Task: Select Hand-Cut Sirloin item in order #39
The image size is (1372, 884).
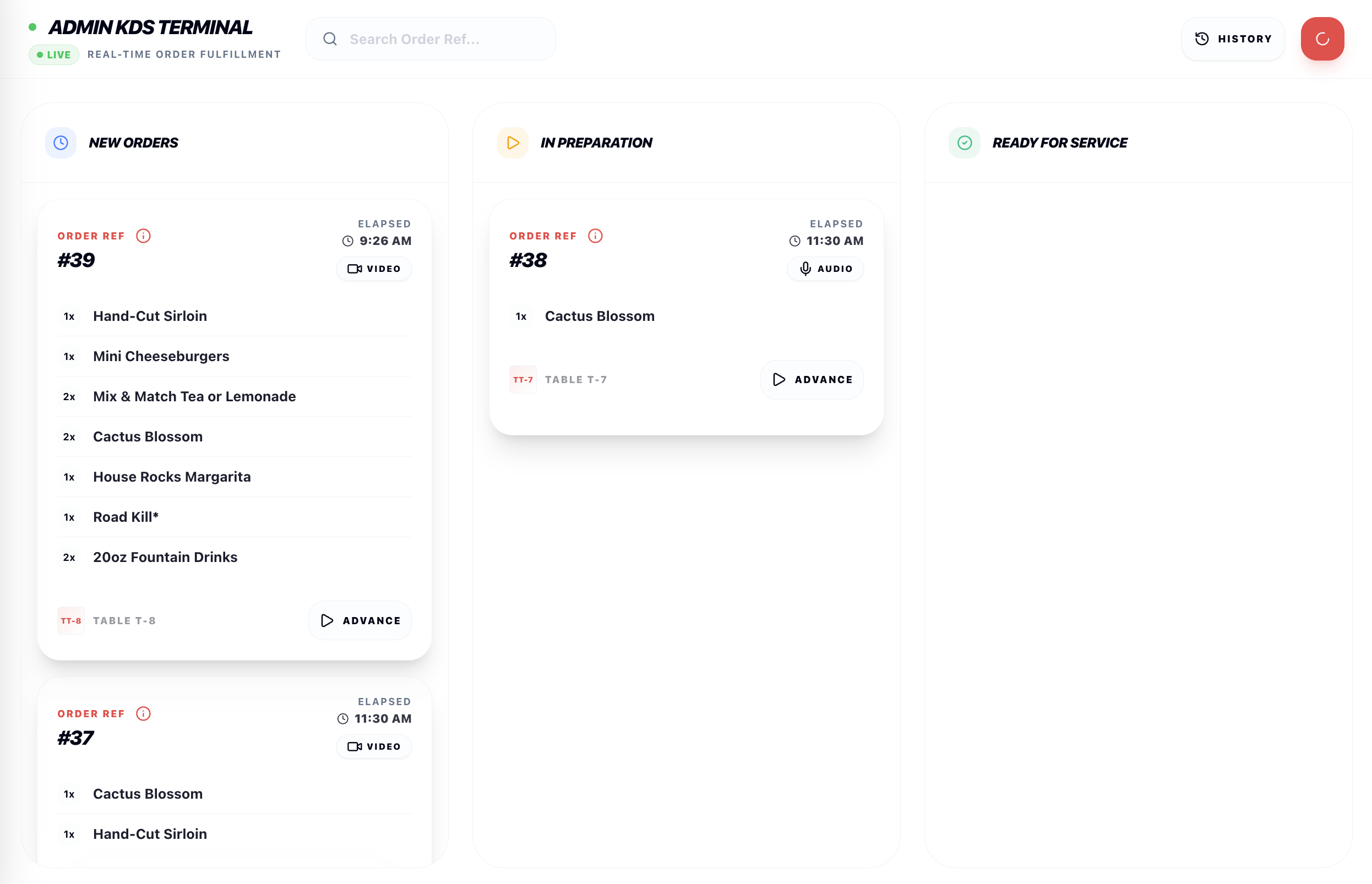Action: point(150,317)
